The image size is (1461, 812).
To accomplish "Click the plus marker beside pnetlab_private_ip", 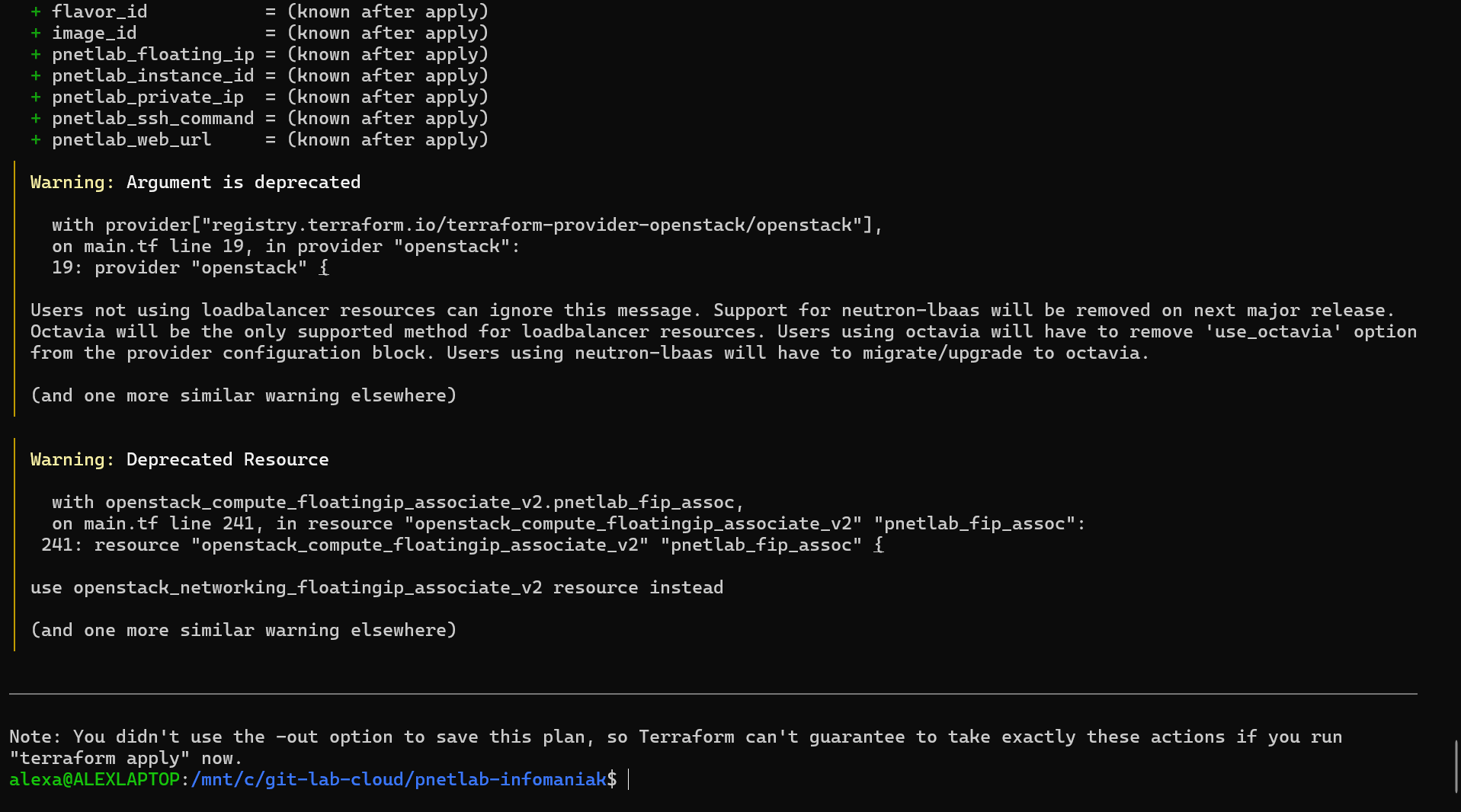I will click(36, 98).
